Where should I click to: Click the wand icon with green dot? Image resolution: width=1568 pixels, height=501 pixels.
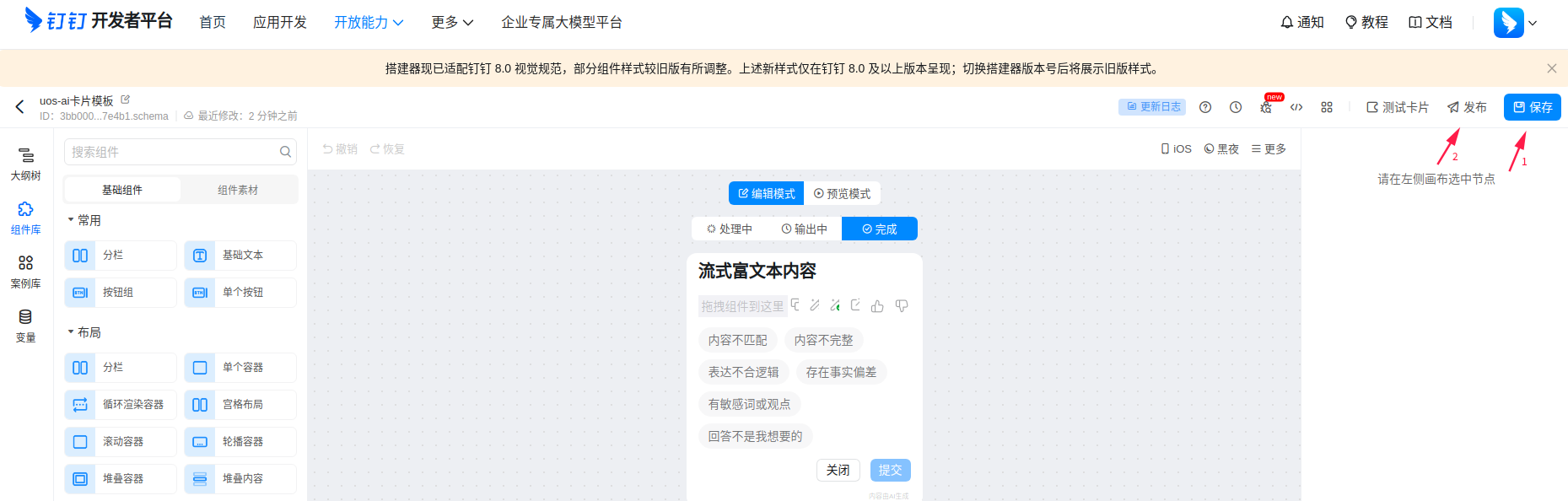coord(835,305)
